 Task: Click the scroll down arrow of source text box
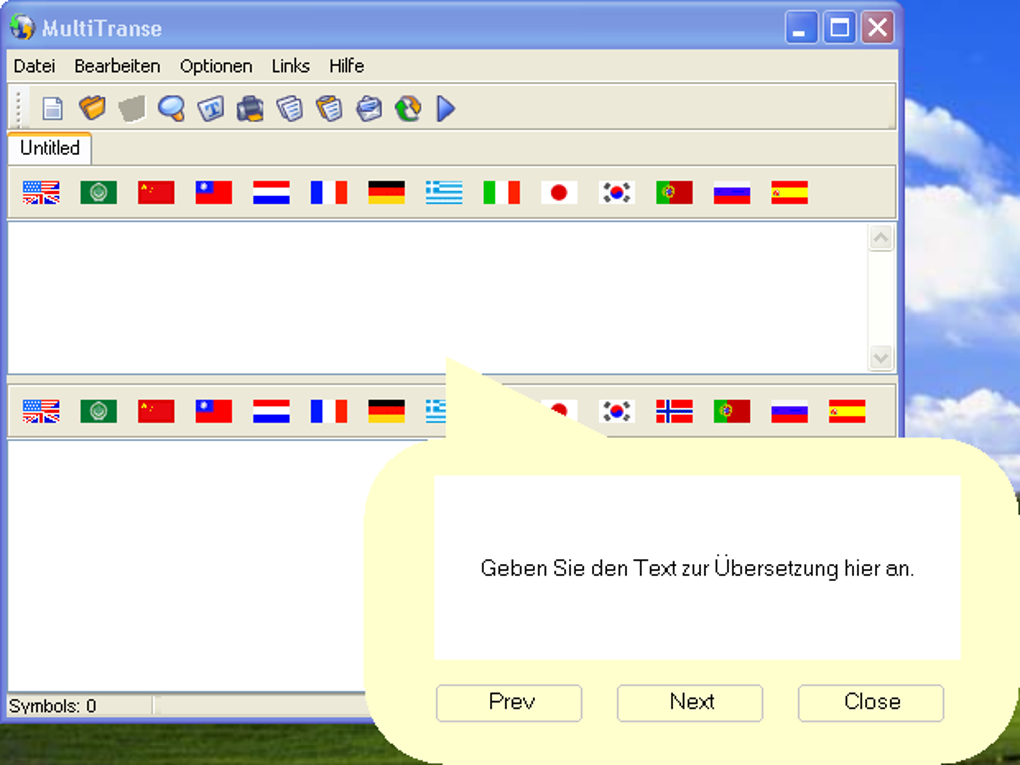881,357
